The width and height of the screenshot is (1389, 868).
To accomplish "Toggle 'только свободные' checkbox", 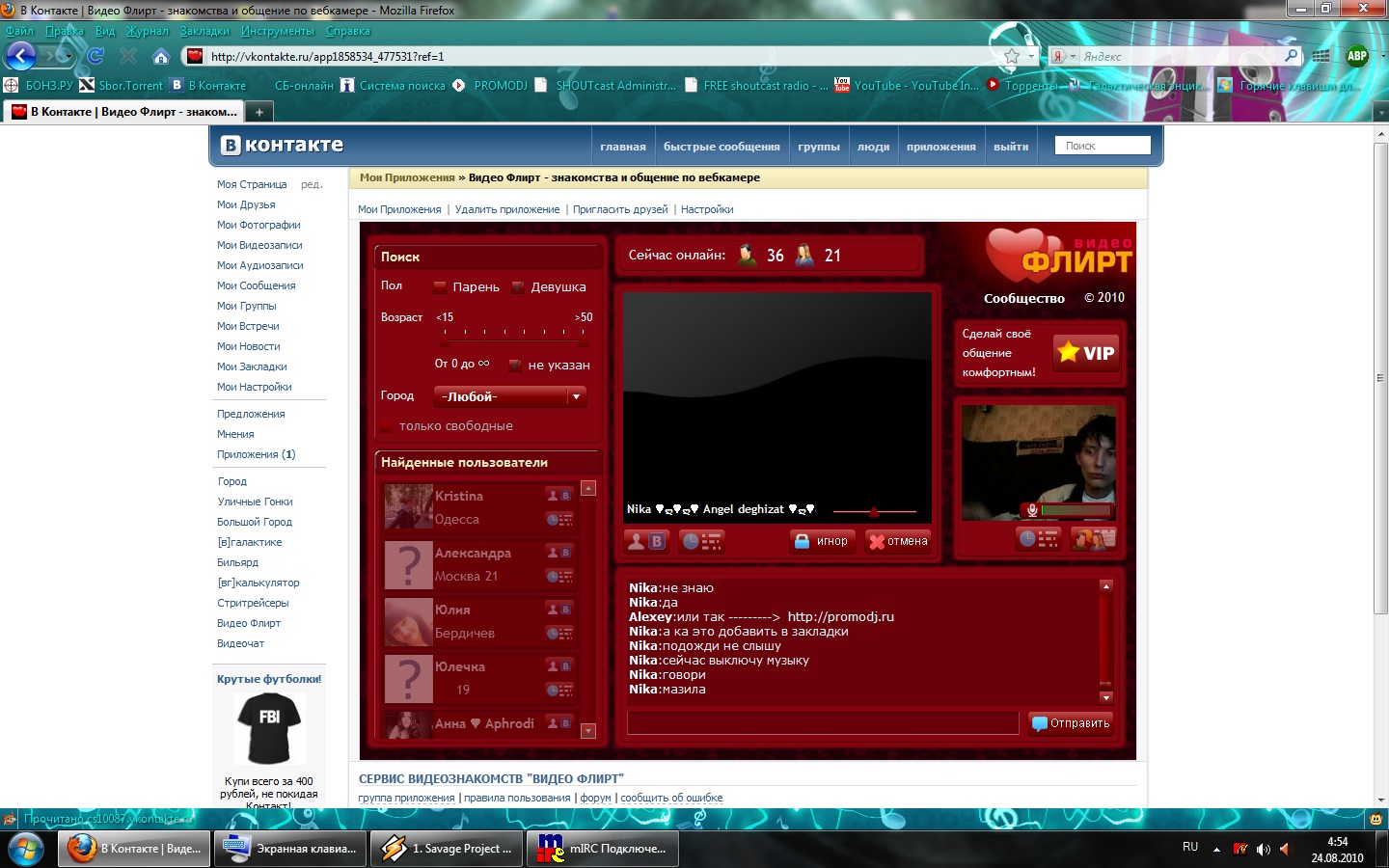I will click(387, 425).
